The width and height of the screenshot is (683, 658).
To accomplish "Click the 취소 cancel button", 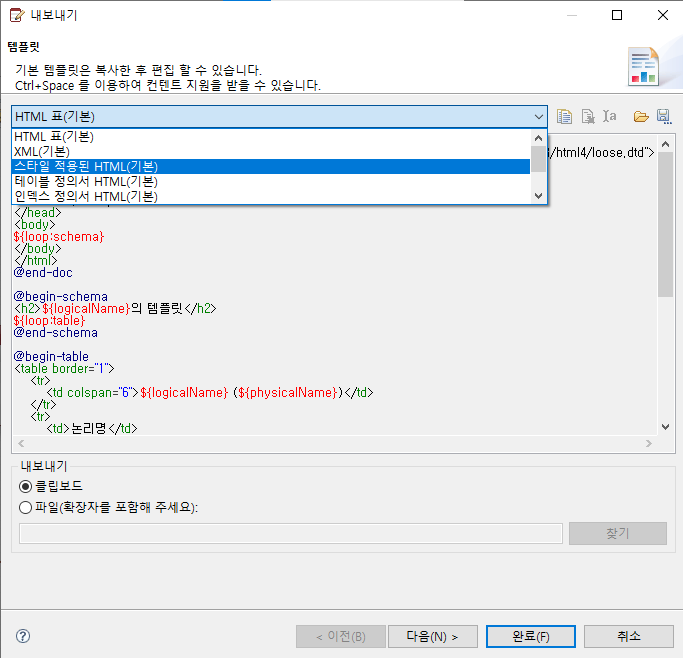I will point(629,637).
